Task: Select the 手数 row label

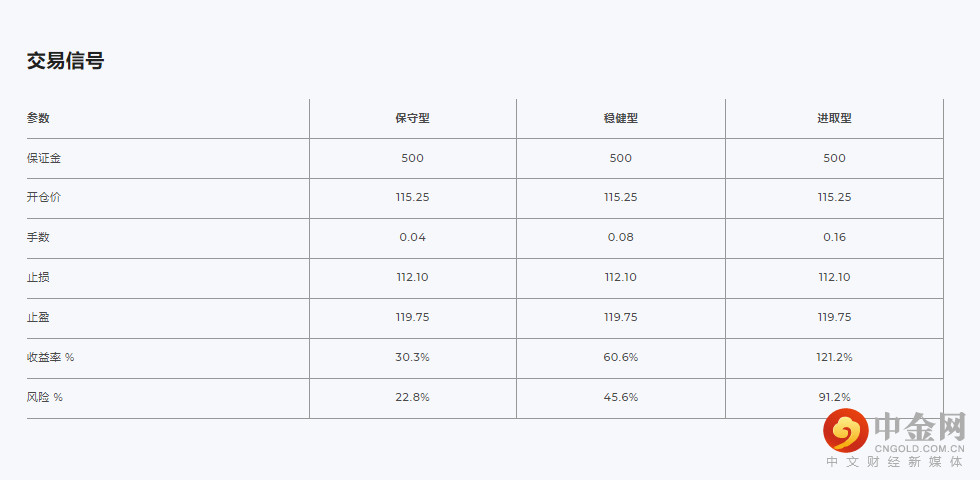Action: click(39, 238)
